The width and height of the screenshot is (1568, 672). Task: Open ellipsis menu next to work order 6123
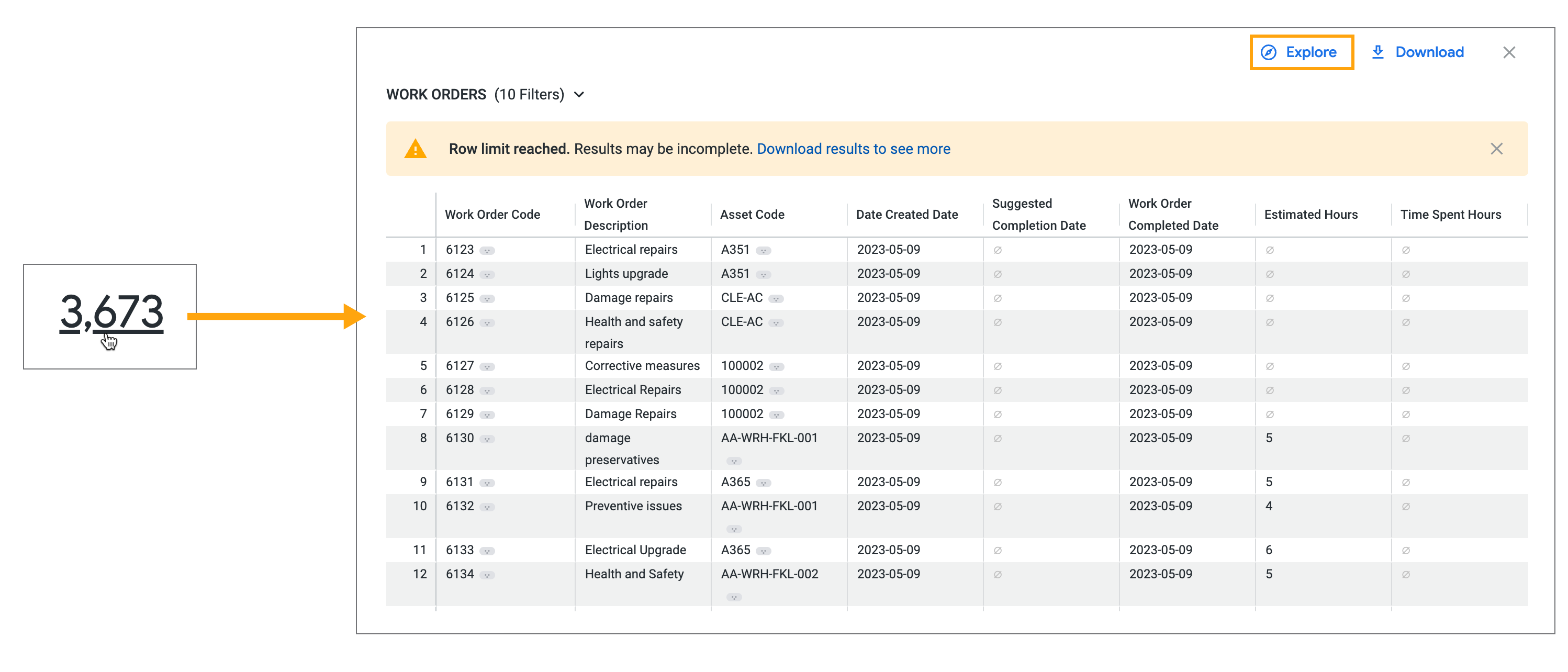[487, 251]
